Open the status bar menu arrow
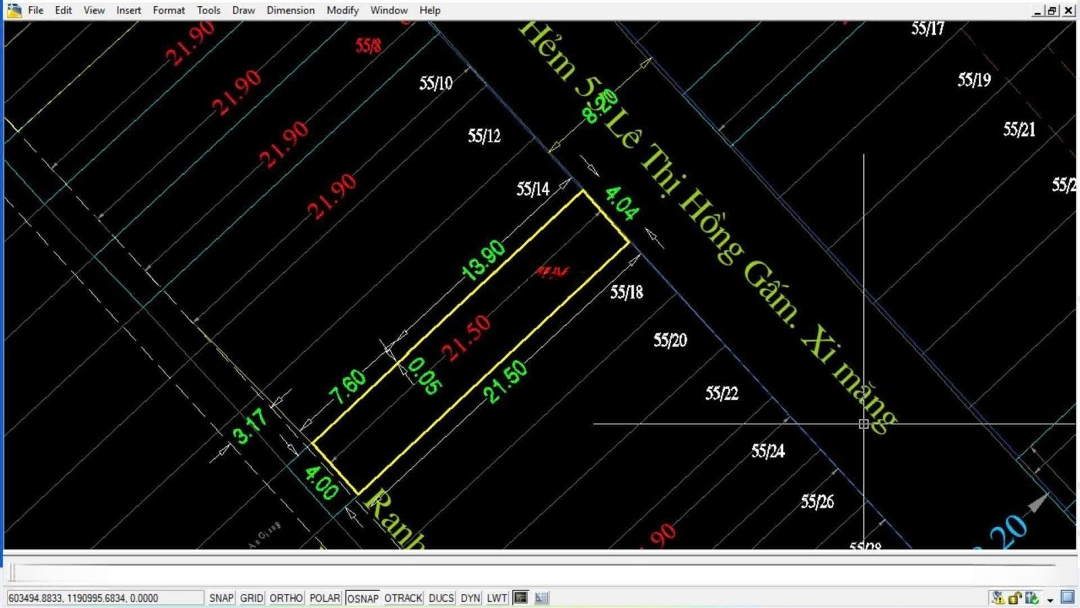 [x=1050, y=600]
